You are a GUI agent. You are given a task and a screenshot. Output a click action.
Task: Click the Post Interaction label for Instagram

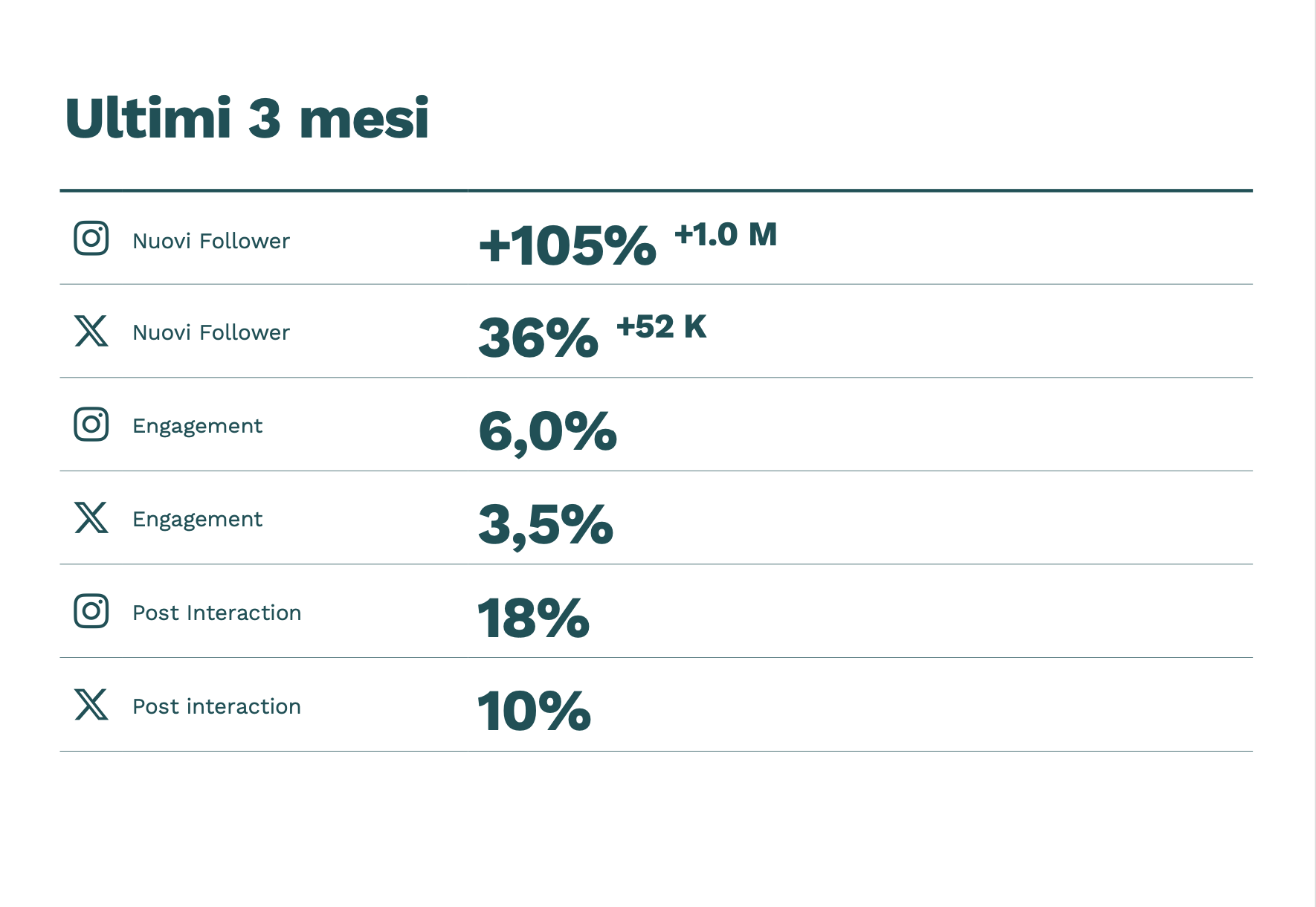click(216, 613)
